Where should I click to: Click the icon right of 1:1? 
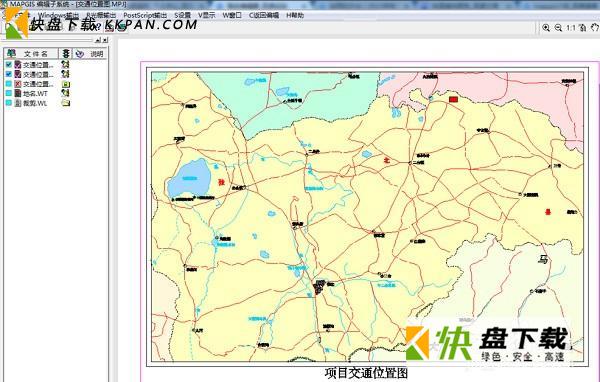(582, 28)
